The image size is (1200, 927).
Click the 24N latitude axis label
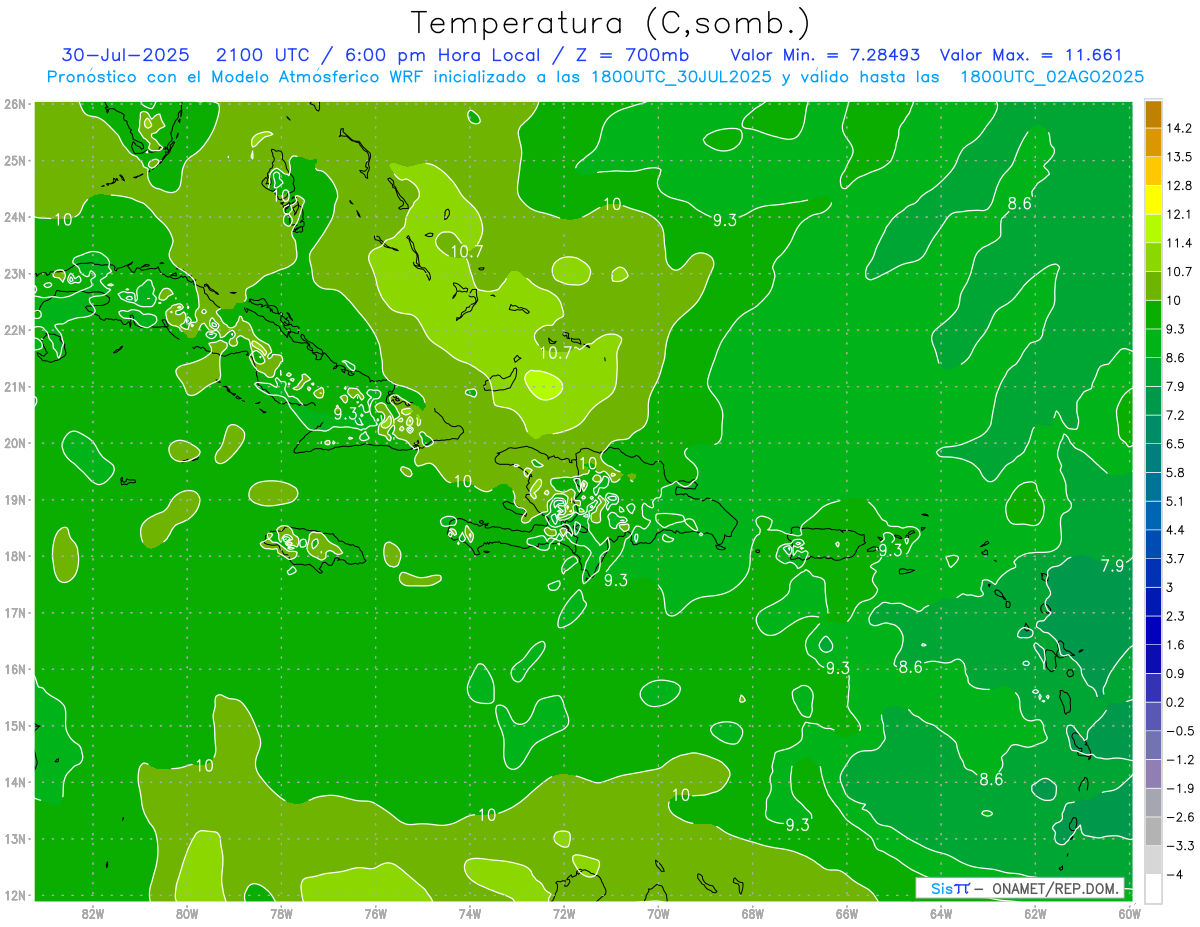click(x=15, y=217)
